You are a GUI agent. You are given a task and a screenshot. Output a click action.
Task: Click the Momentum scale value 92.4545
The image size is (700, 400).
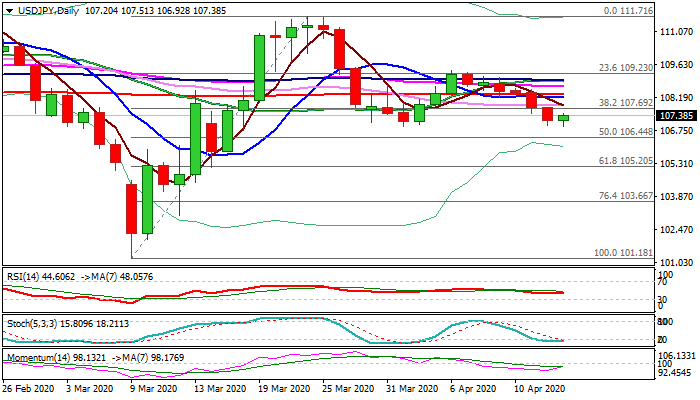[x=677, y=373]
